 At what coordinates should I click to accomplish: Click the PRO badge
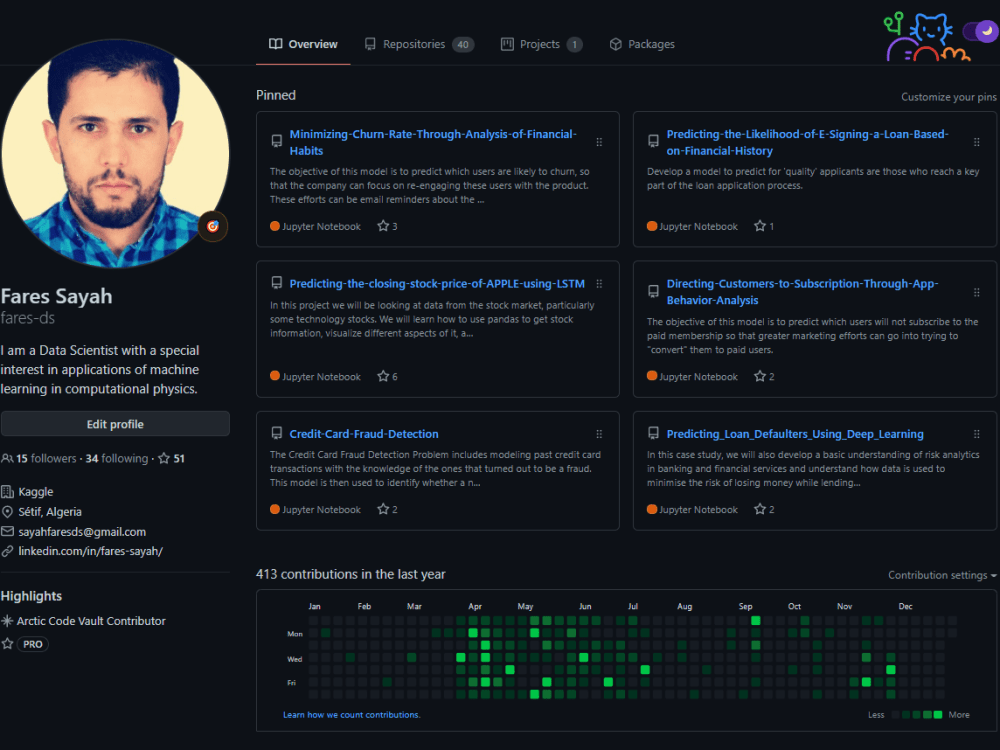[x=33, y=644]
